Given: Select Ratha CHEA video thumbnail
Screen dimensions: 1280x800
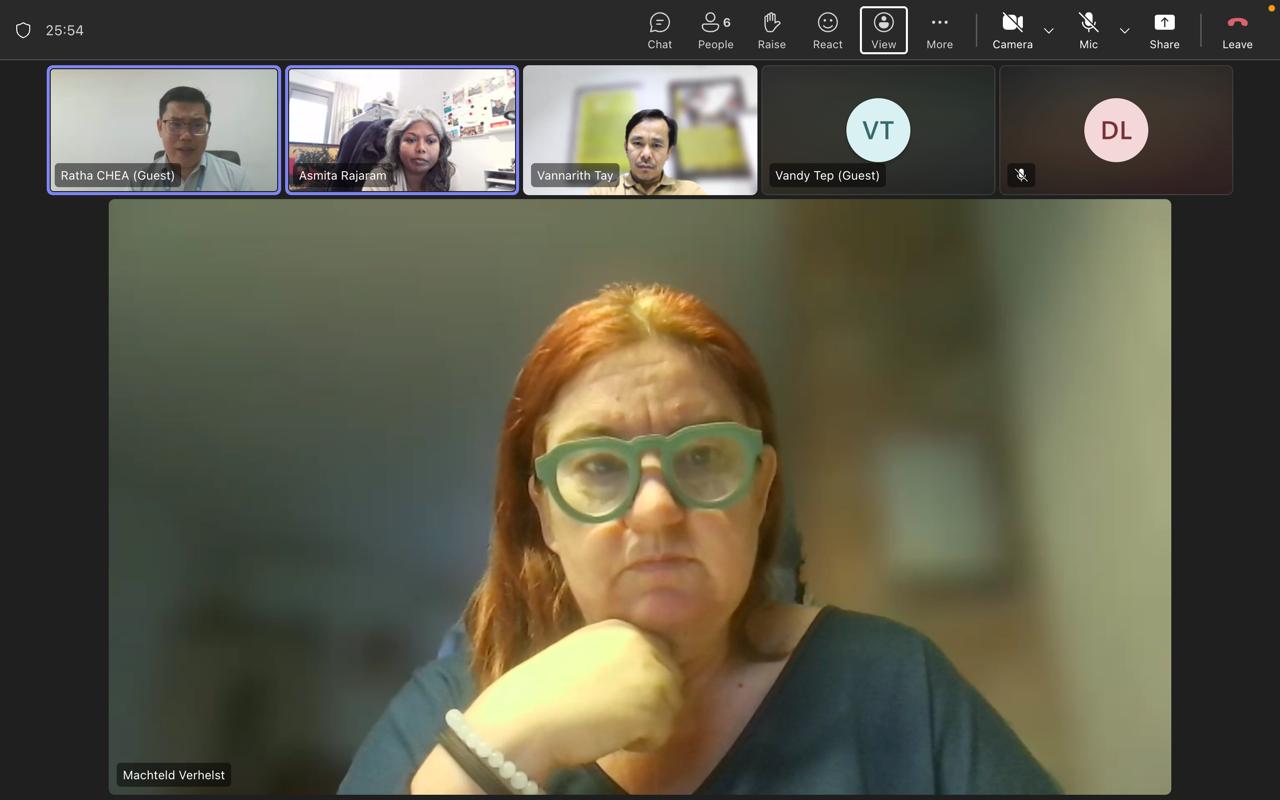Looking at the screenshot, I should pyautogui.click(x=164, y=130).
